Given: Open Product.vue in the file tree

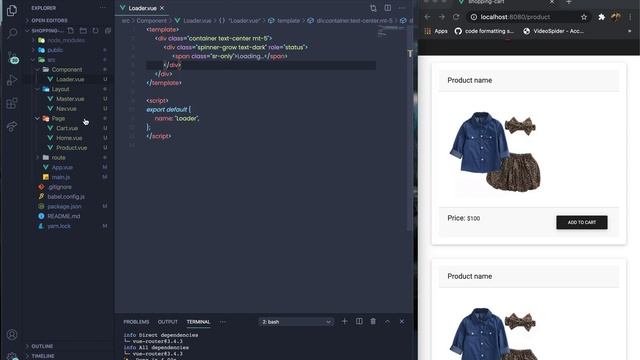Looking at the screenshot, I should 71,148.
